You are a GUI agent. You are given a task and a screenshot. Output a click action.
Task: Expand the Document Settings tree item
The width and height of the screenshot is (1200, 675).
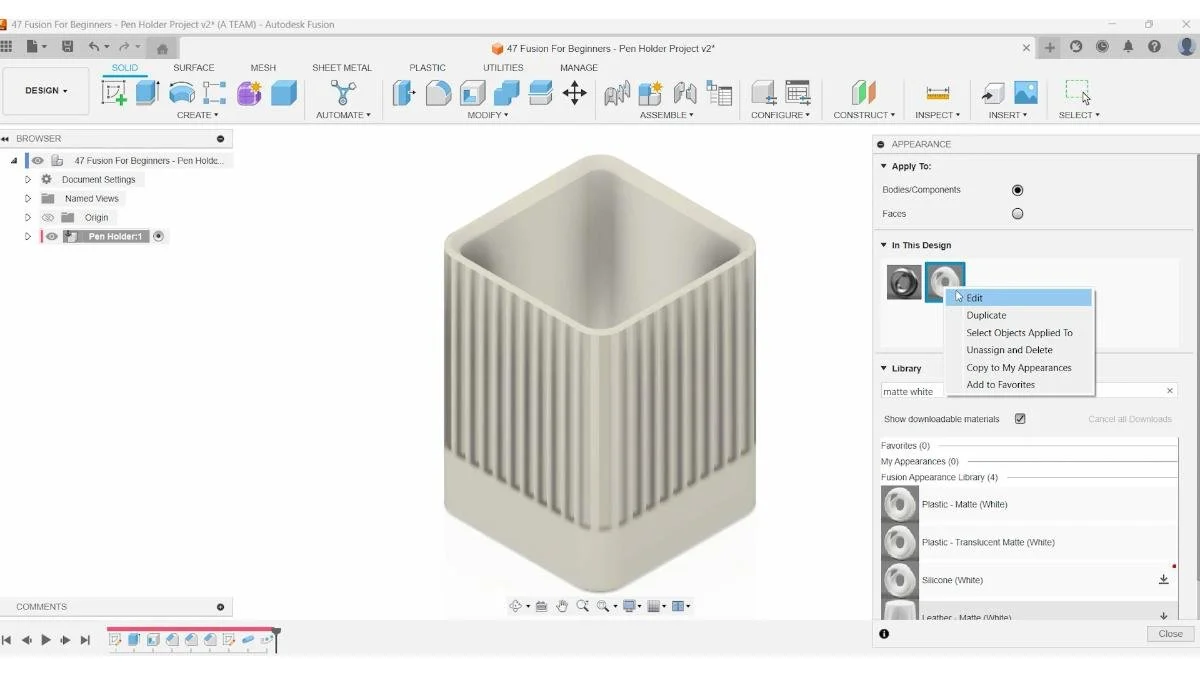(27, 179)
